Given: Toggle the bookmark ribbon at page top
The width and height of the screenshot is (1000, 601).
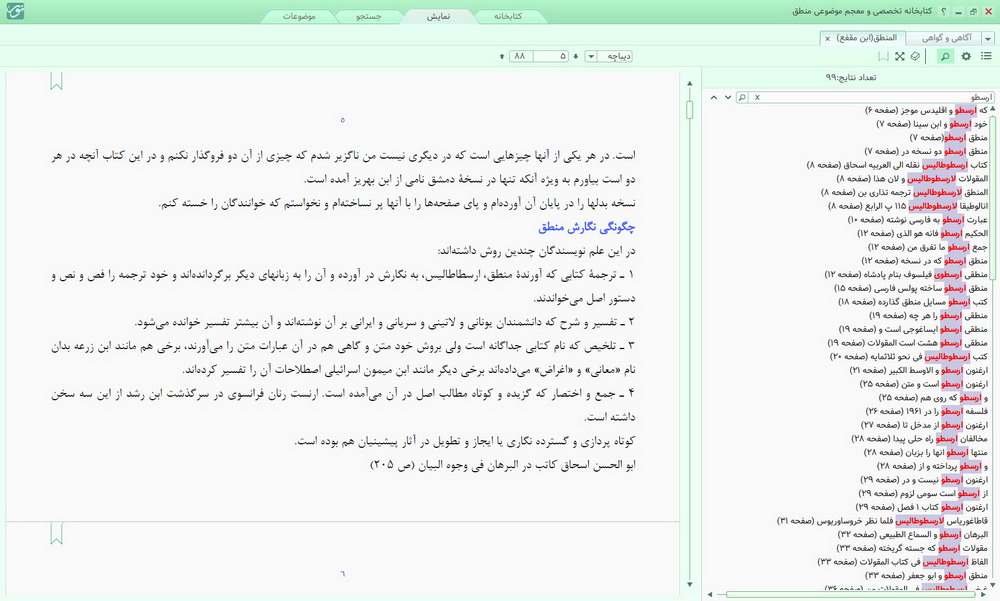Looking at the screenshot, I should [x=56, y=81].
